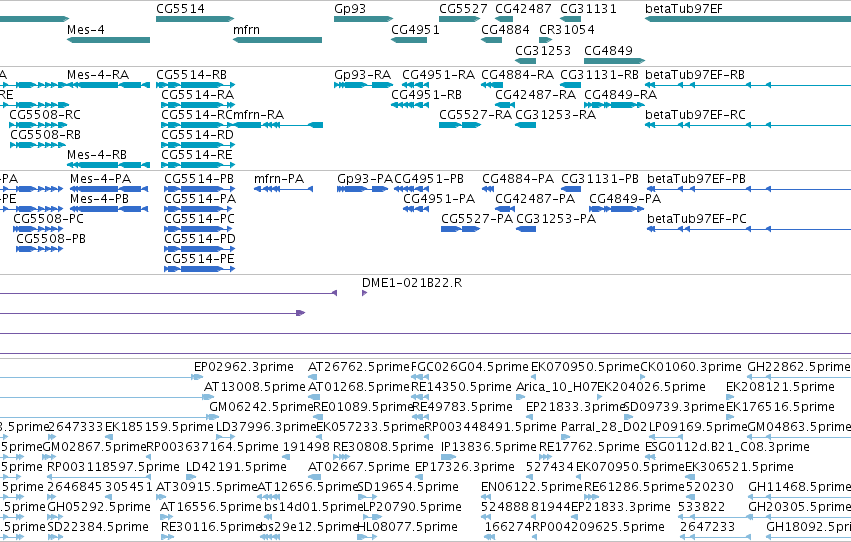851x542 pixels.
Task: Select protein CG5514-PE
Action: click(x=199, y=269)
